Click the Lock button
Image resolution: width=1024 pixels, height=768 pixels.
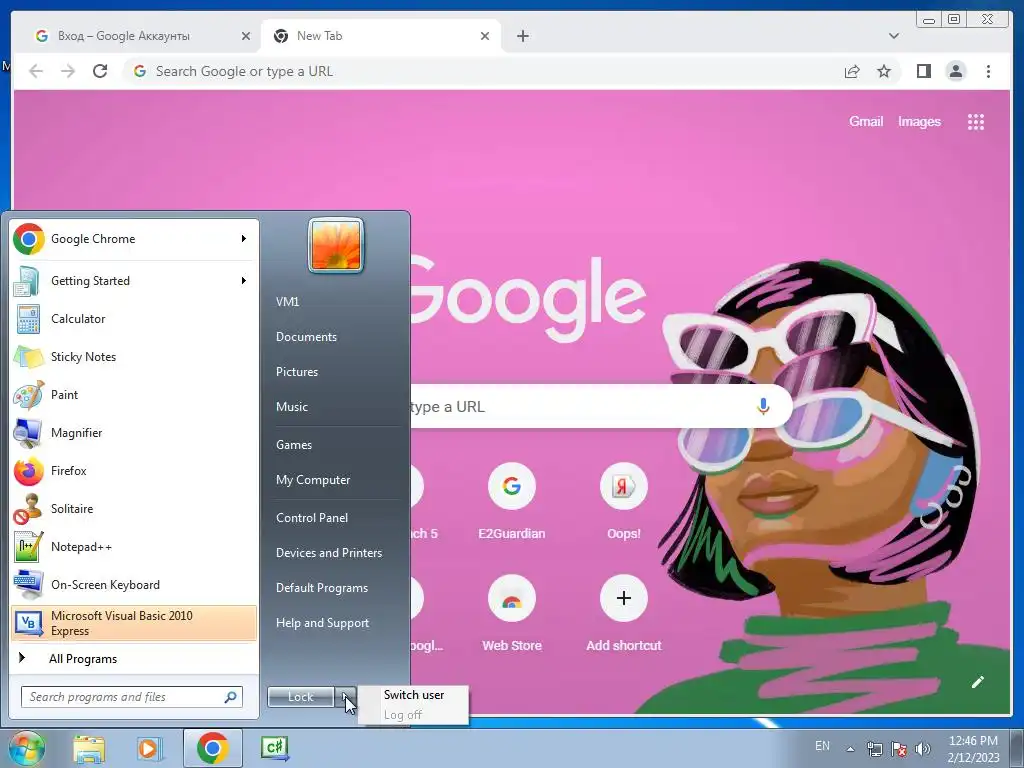300,697
